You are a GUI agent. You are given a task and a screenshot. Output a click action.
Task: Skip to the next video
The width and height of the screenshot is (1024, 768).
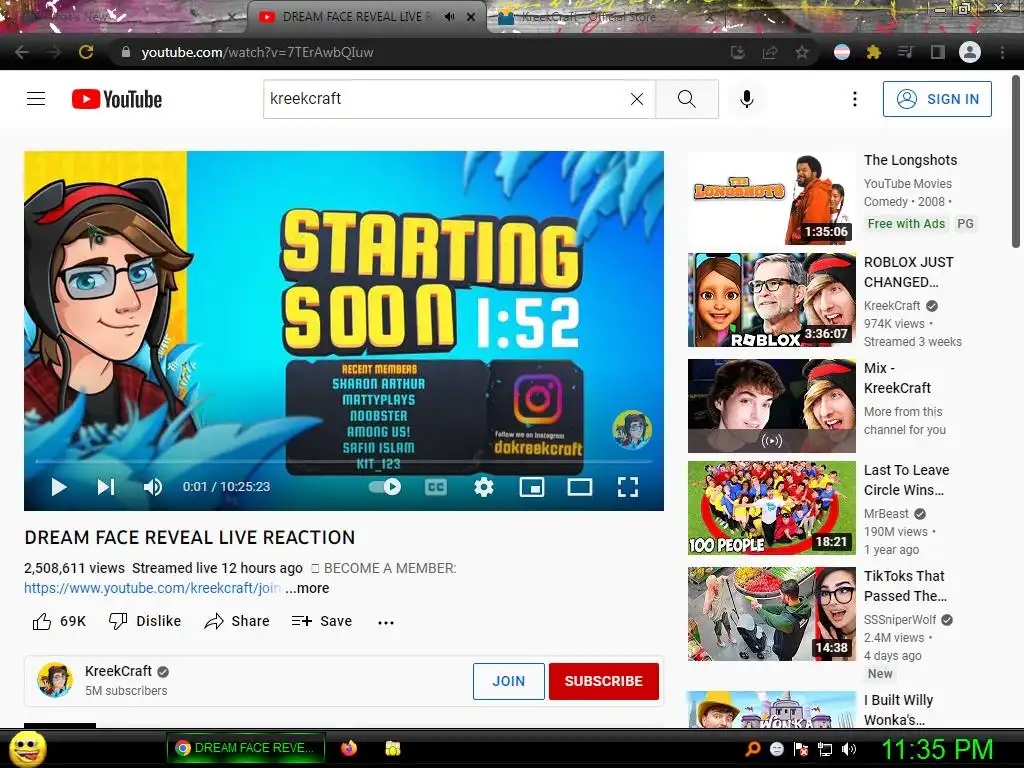tap(106, 487)
